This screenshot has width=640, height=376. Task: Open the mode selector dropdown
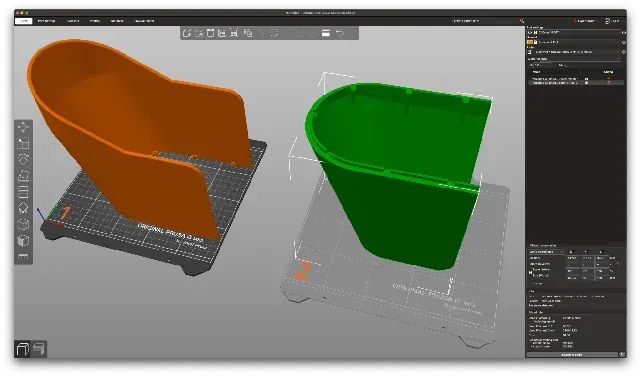tap(586, 21)
